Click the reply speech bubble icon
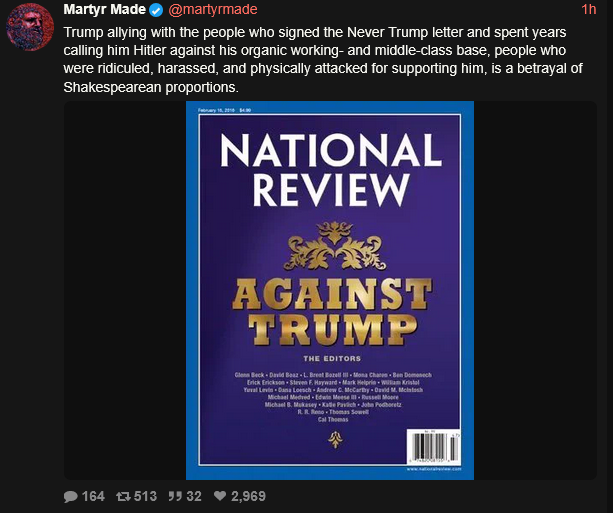 coord(71,497)
